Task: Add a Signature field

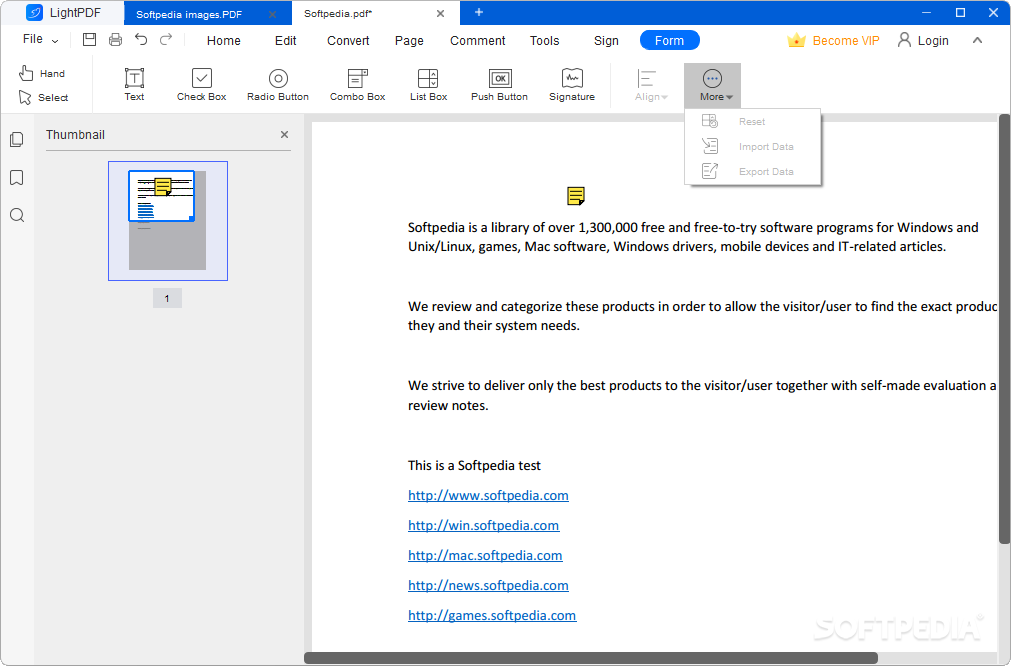Action: click(x=572, y=84)
